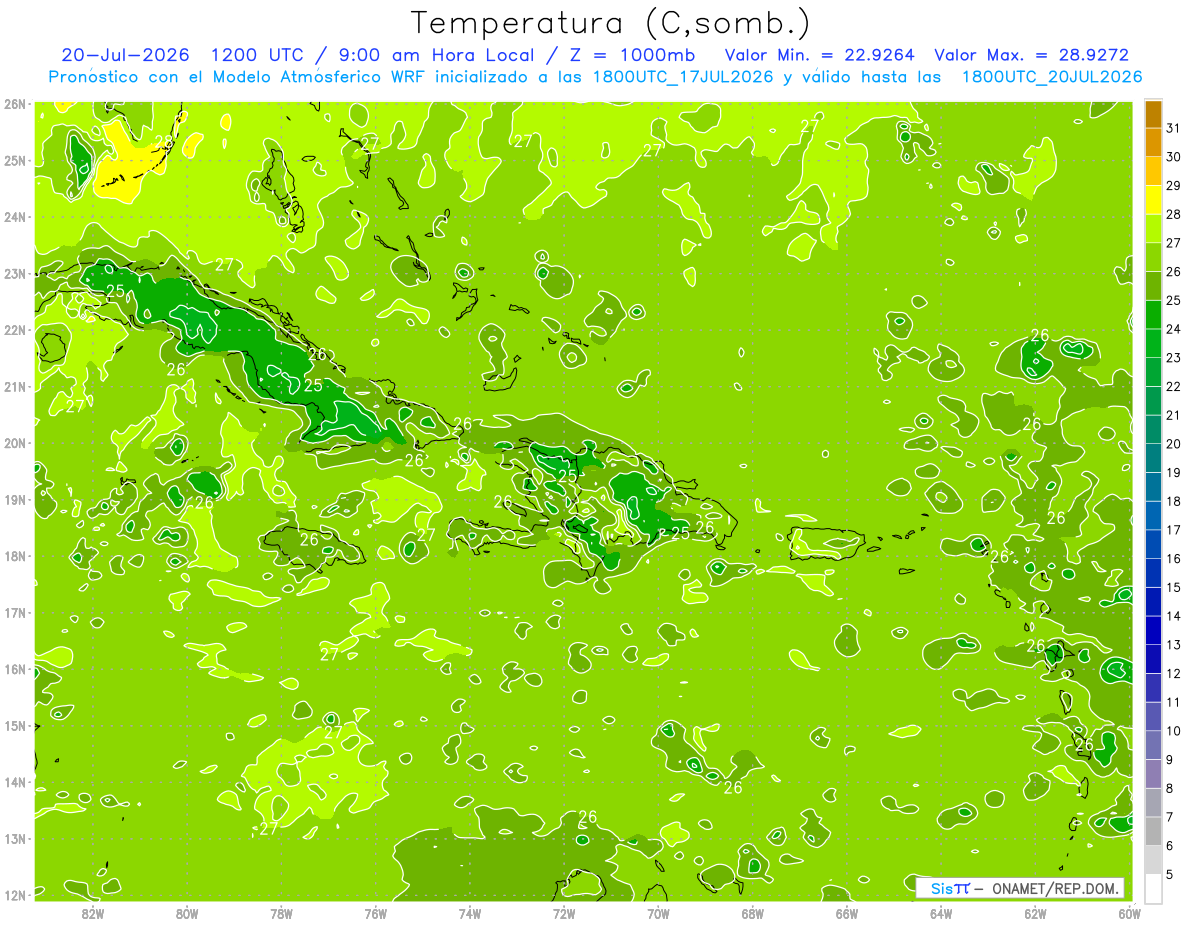Image resolution: width=1200 pixels, height=927 pixels.
Task: Click the "23N" latitude axis label
Action: (x=14, y=274)
